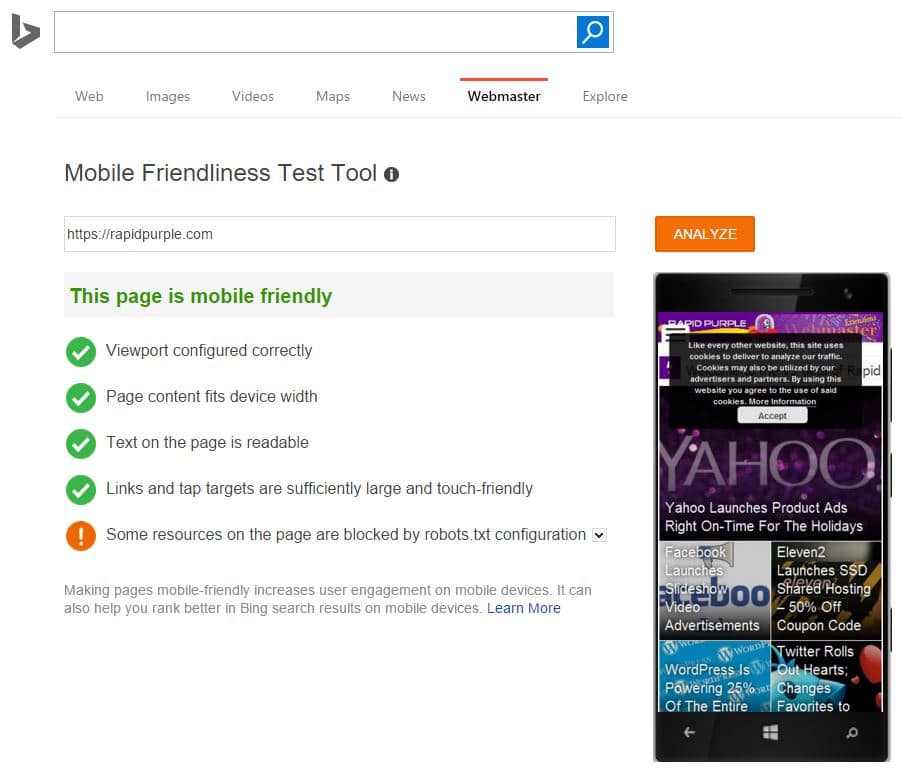Tap the Facebook Launches Slideshow Video Advertisements tile
Screen dimensions: 902x772
(x=714, y=590)
